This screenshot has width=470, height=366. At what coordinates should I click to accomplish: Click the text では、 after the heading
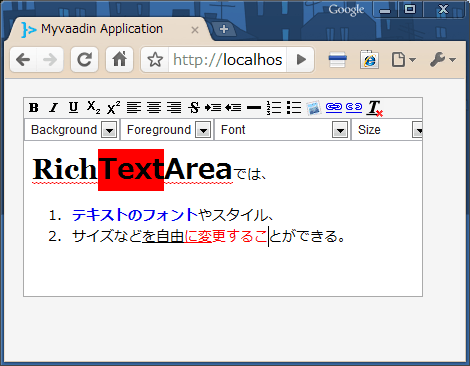pyautogui.click(x=250, y=174)
